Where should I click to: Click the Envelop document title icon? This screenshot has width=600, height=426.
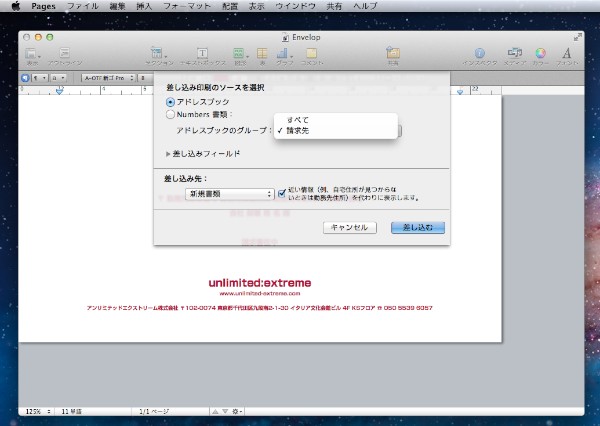[x=285, y=37]
